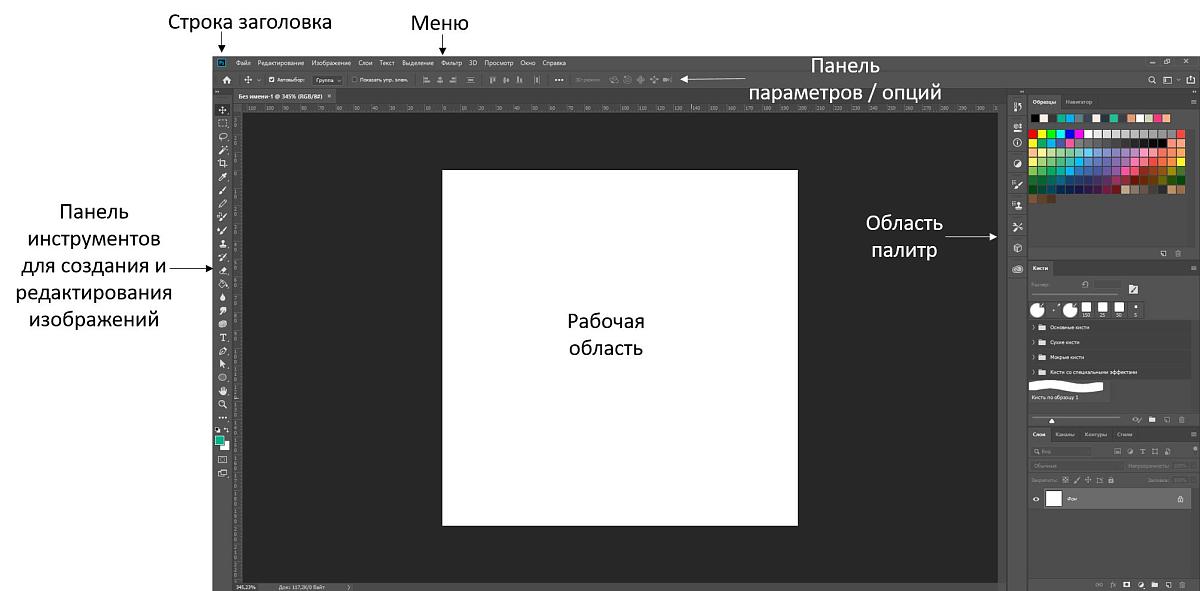Select the Clone Stamp tool
This screenshot has width=1200, height=591.
pos(222,244)
